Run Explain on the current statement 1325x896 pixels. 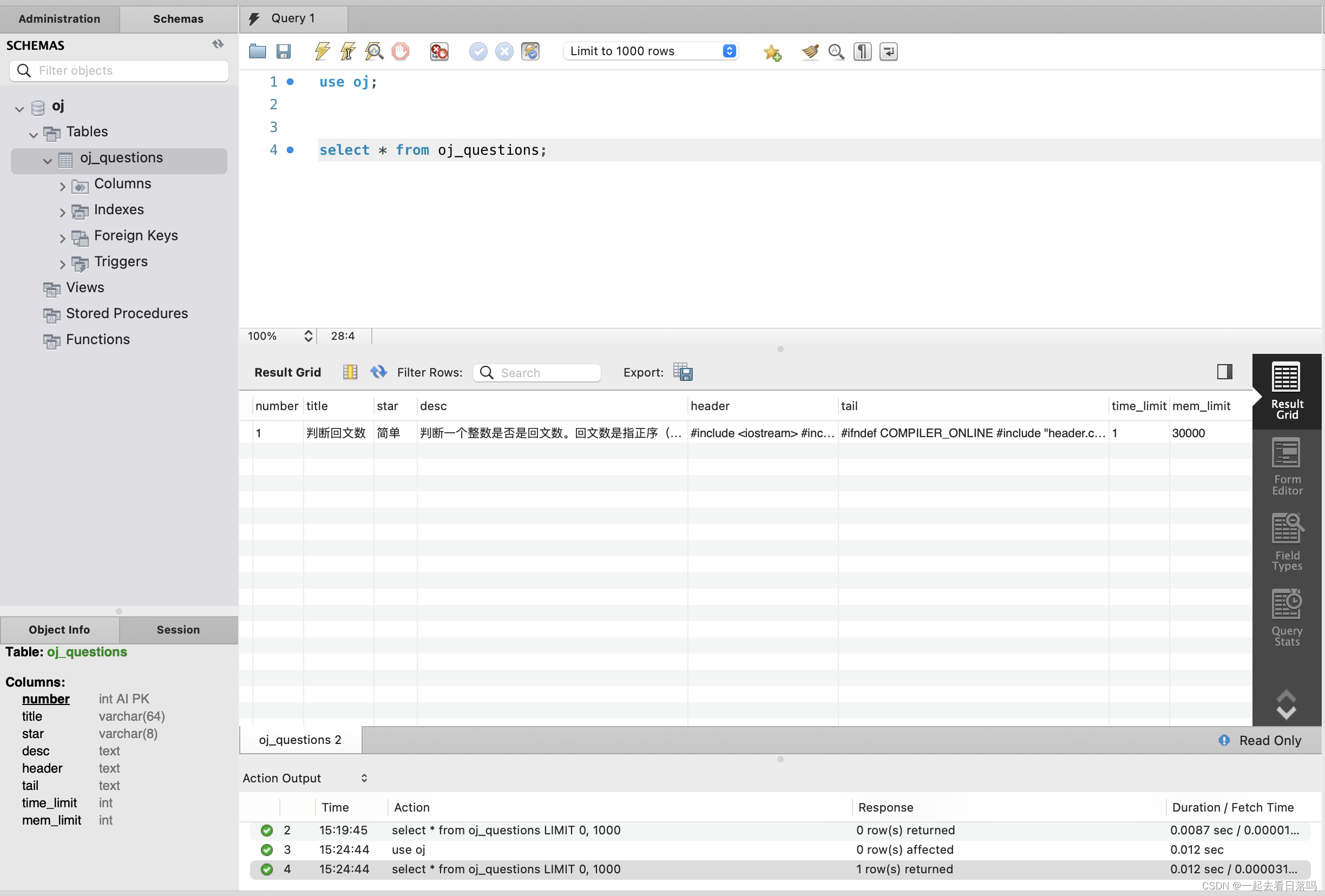tap(374, 51)
